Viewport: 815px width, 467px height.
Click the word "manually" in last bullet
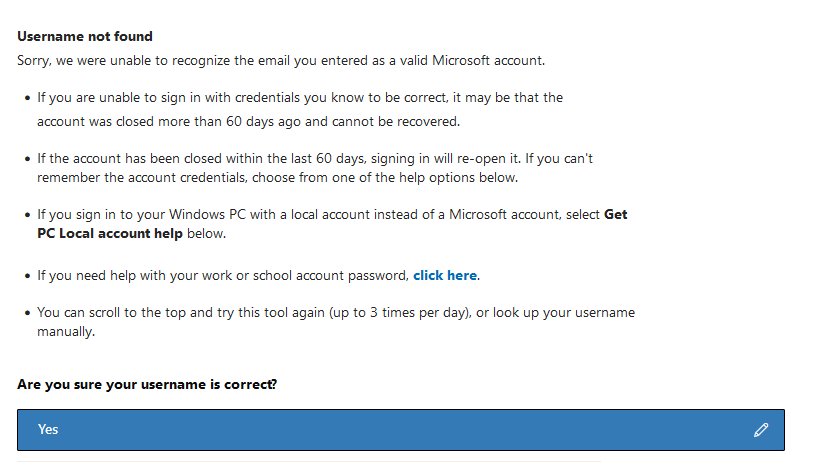point(66,331)
